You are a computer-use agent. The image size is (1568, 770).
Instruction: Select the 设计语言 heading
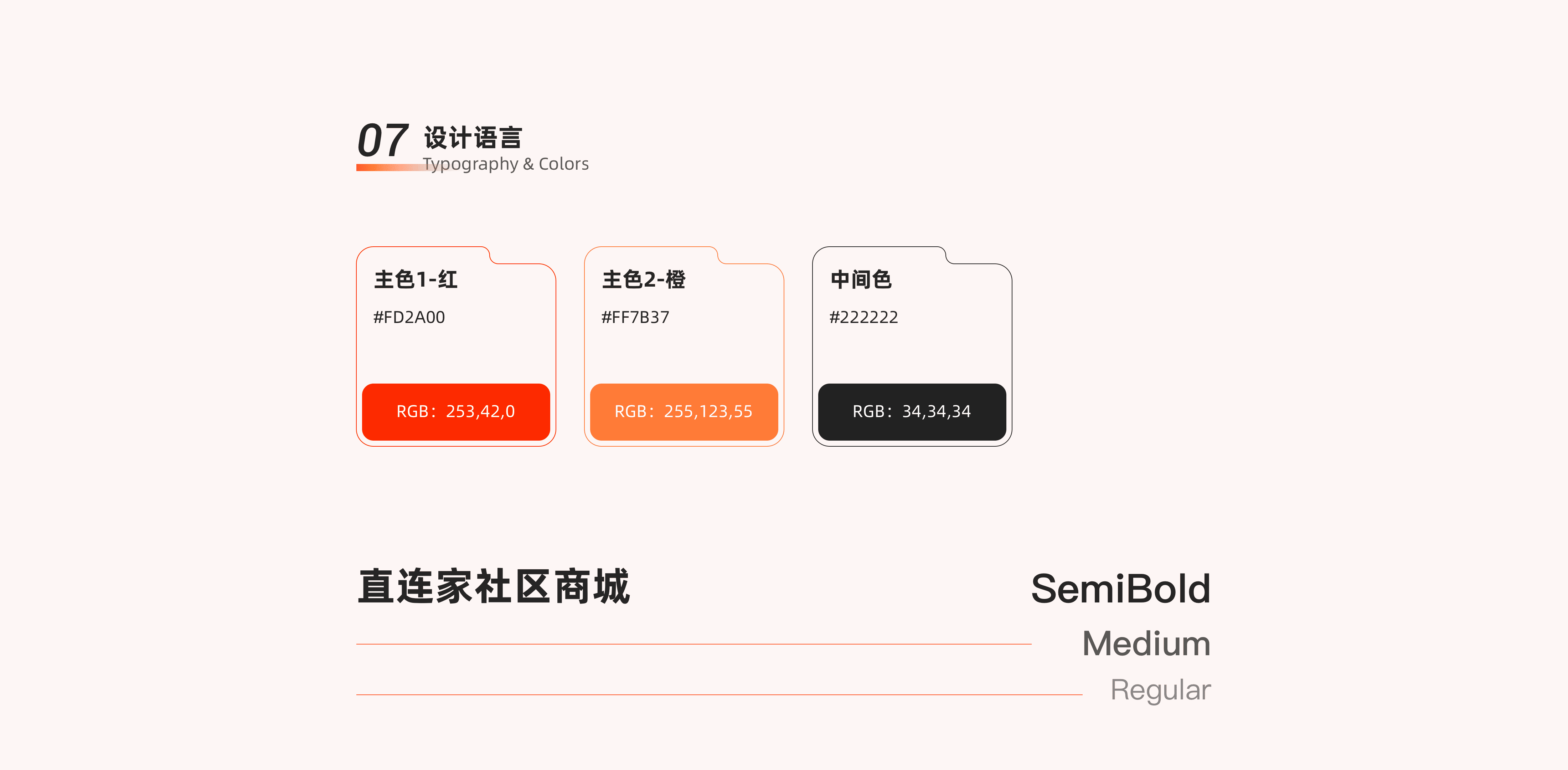(x=473, y=138)
